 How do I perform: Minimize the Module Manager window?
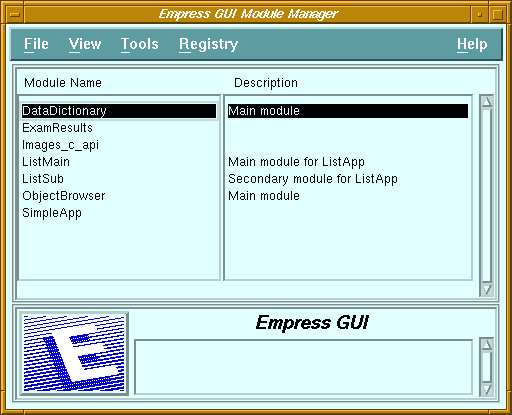(480, 14)
